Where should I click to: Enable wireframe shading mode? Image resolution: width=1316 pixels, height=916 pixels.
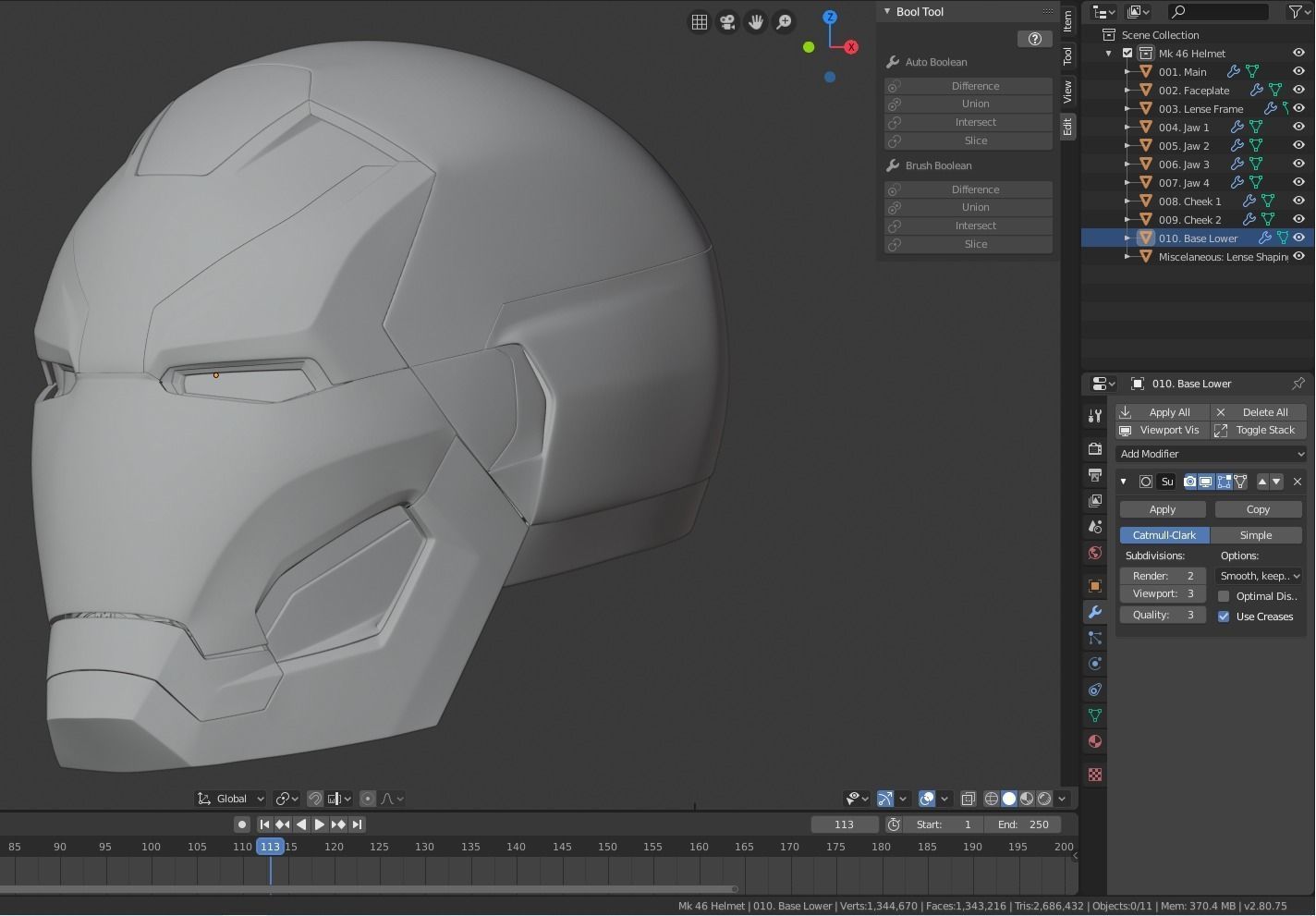click(991, 799)
